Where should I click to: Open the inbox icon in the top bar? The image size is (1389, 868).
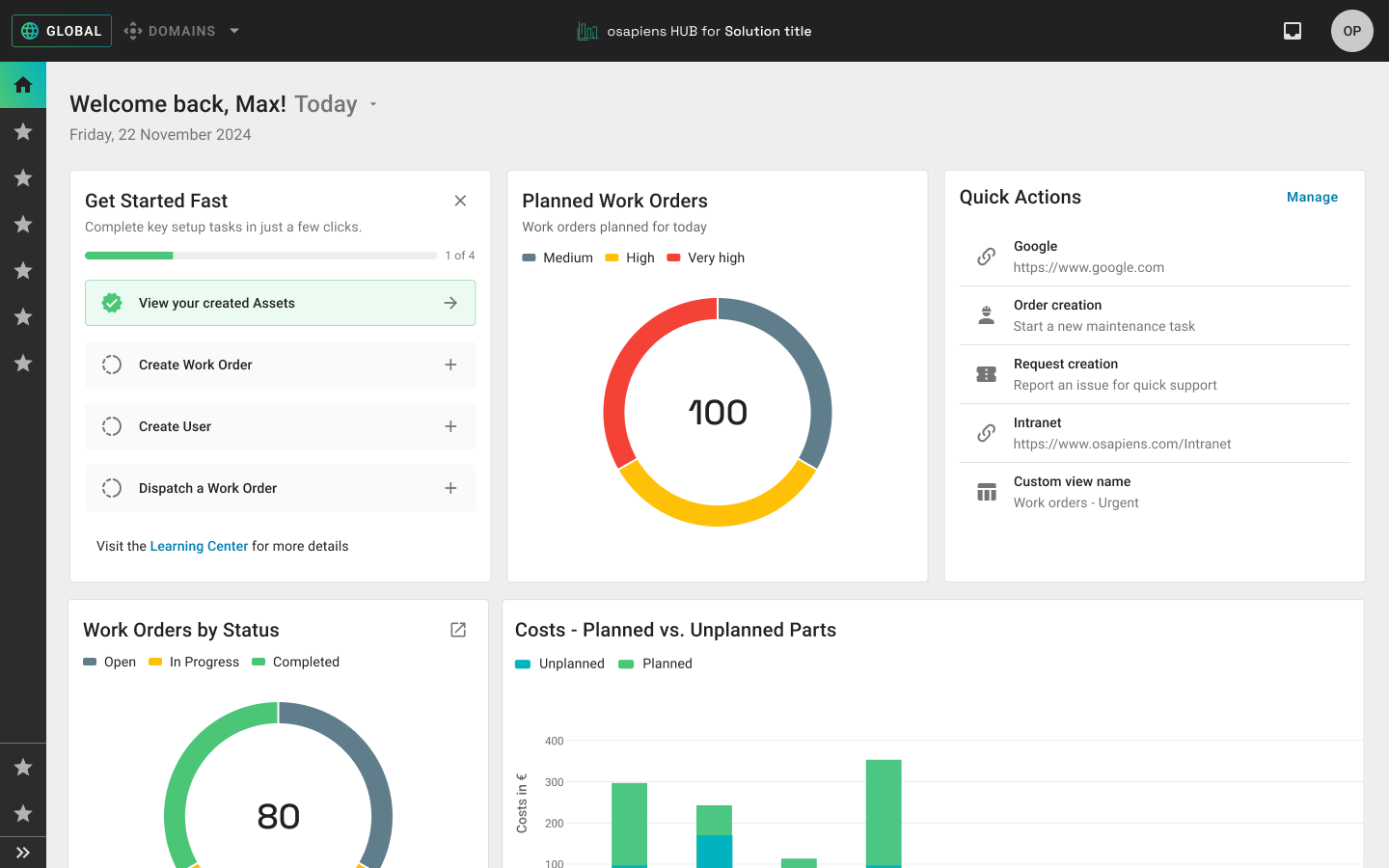[x=1293, y=31]
